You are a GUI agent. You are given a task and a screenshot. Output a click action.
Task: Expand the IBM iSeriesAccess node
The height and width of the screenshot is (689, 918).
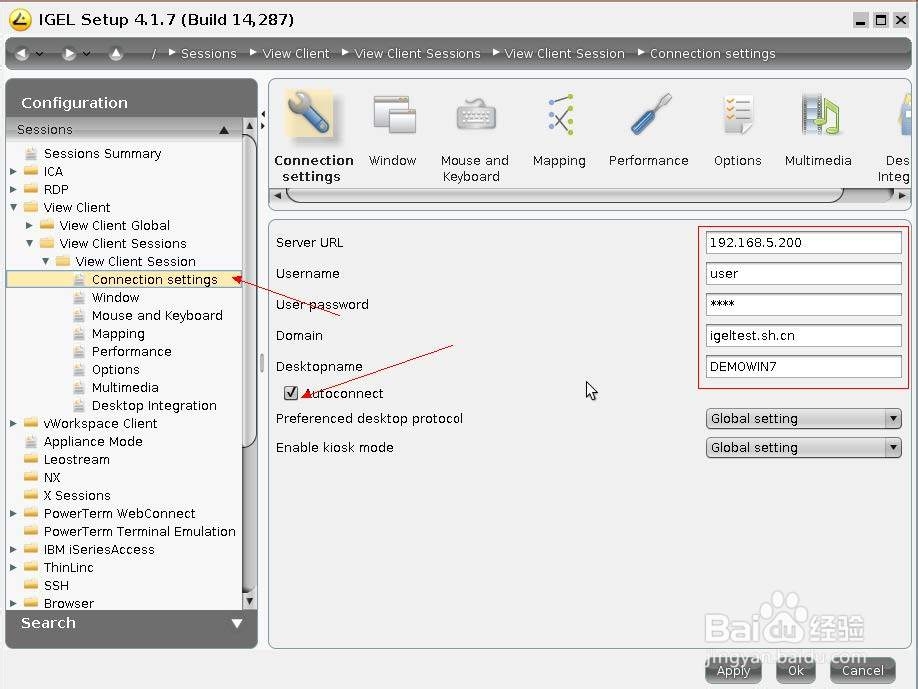coord(13,549)
